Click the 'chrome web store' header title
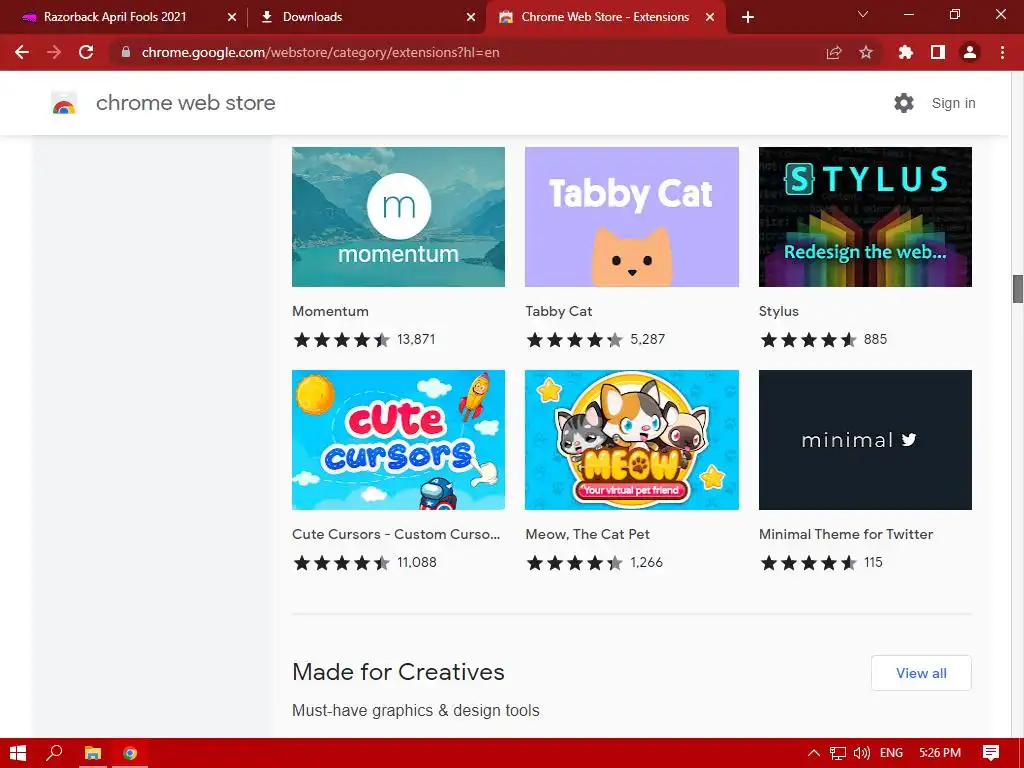The image size is (1024, 768). pyautogui.click(x=185, y=103)
